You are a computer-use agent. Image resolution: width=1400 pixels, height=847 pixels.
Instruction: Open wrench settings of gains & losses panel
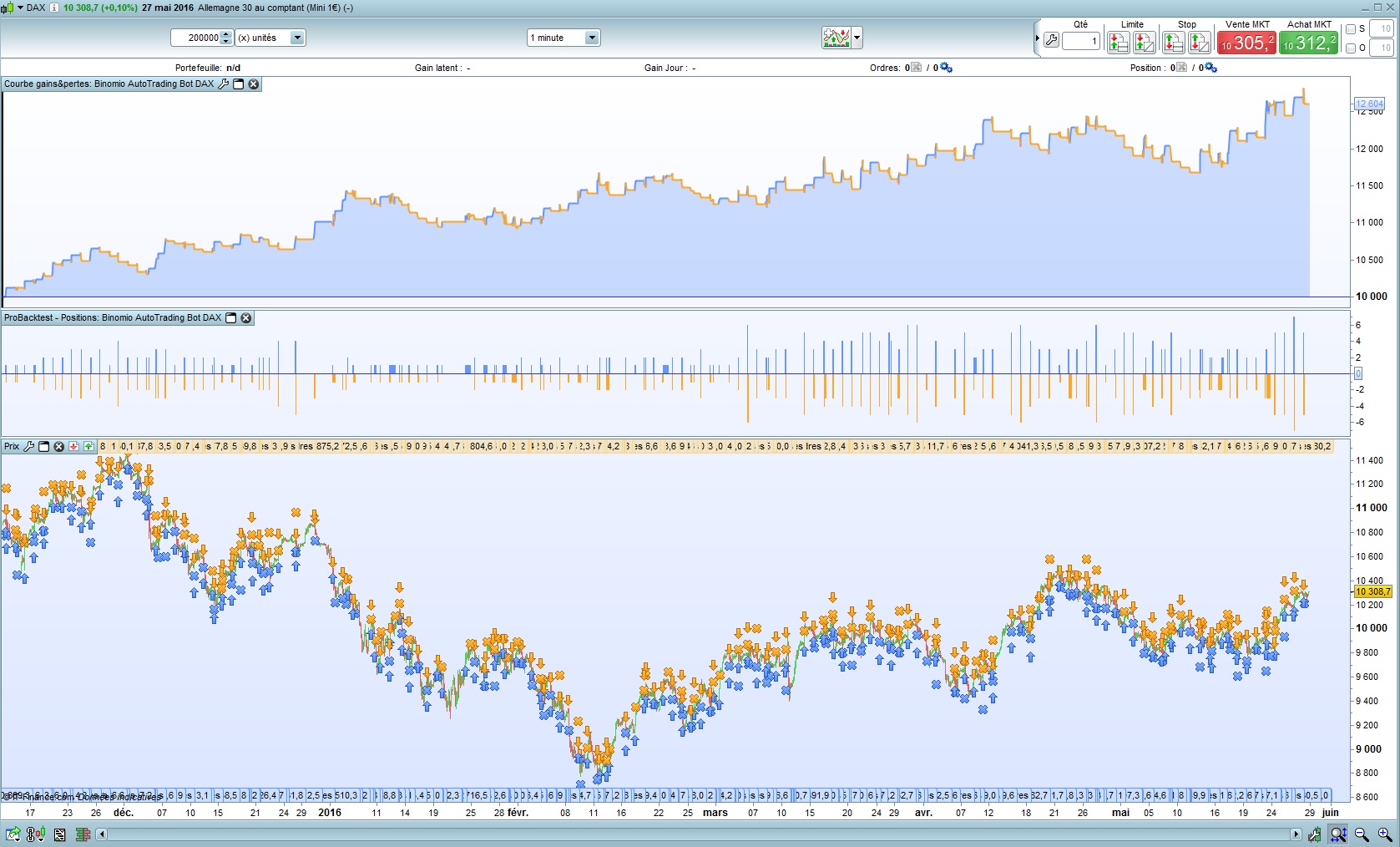(x=224, y=84)
